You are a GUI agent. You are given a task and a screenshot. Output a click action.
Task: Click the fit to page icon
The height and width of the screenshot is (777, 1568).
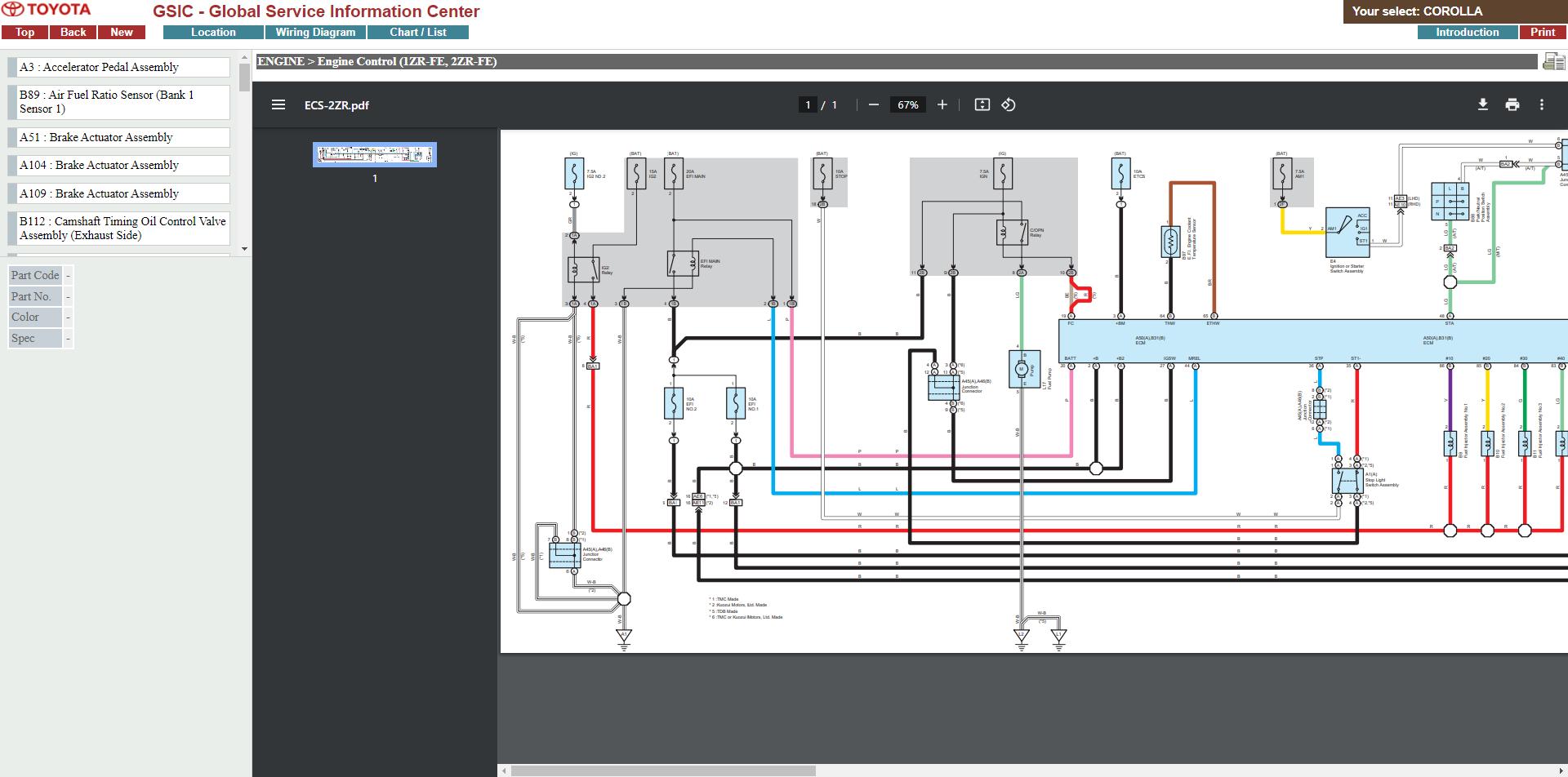point(982,104)
